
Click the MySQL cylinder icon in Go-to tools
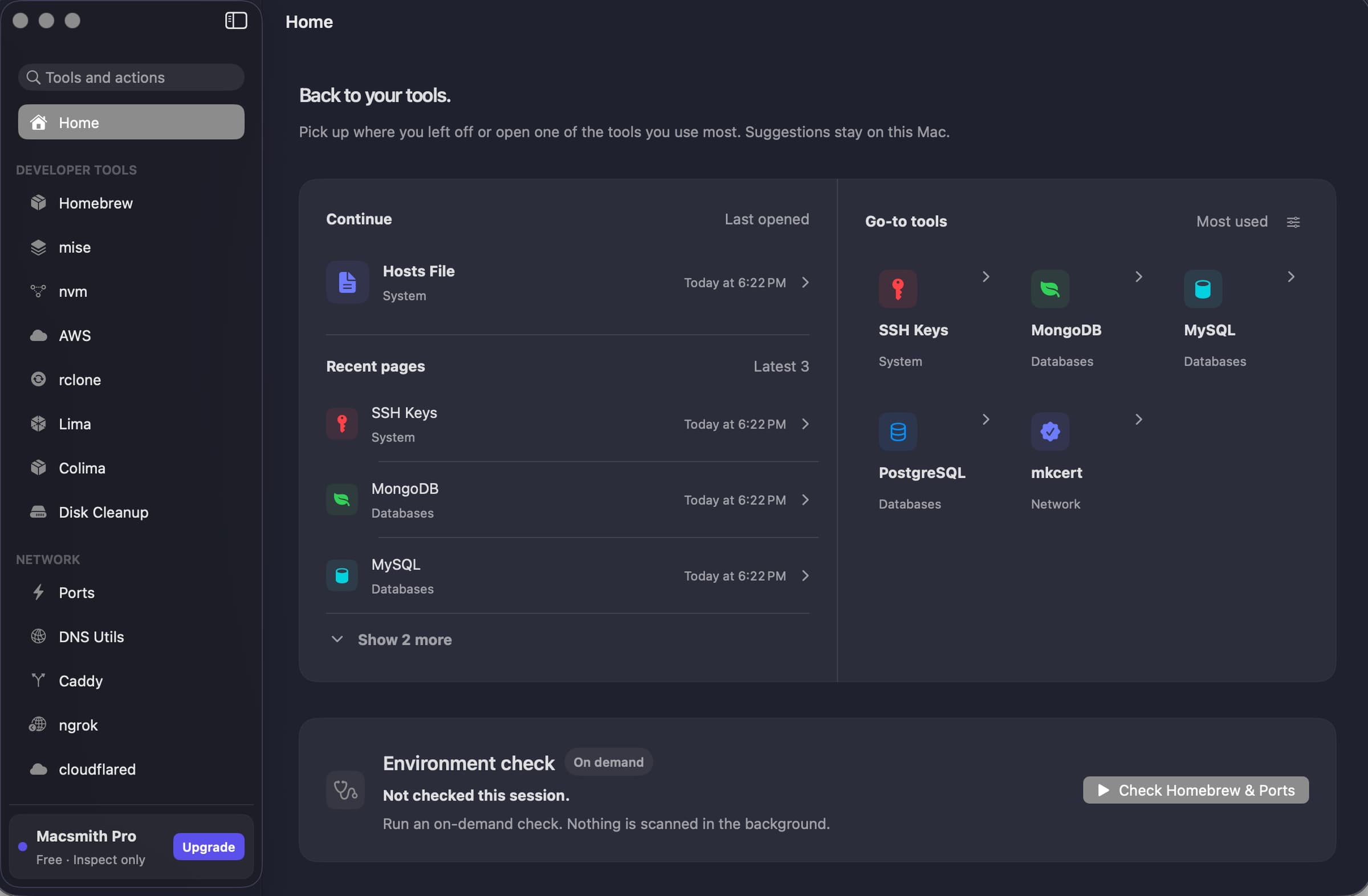[x=1203, y=288]
